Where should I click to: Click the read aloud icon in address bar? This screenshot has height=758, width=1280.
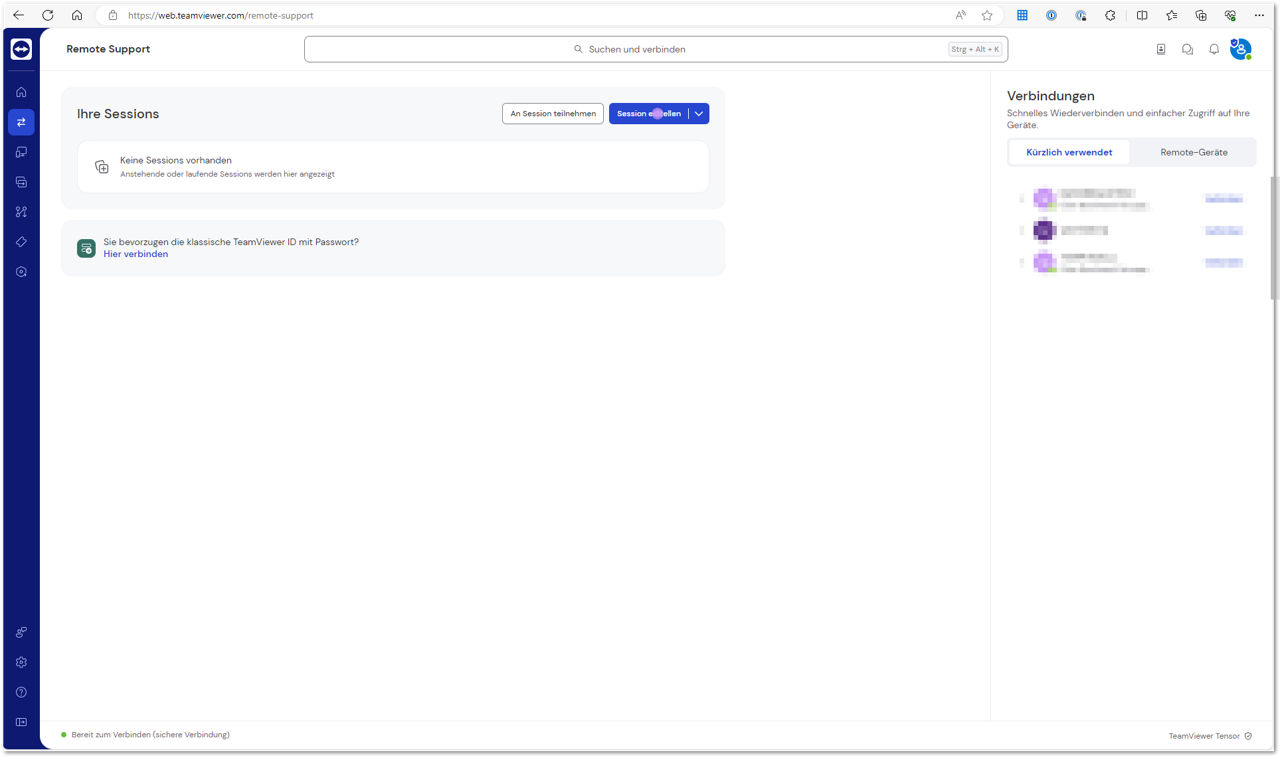click(x=960, y=15)
